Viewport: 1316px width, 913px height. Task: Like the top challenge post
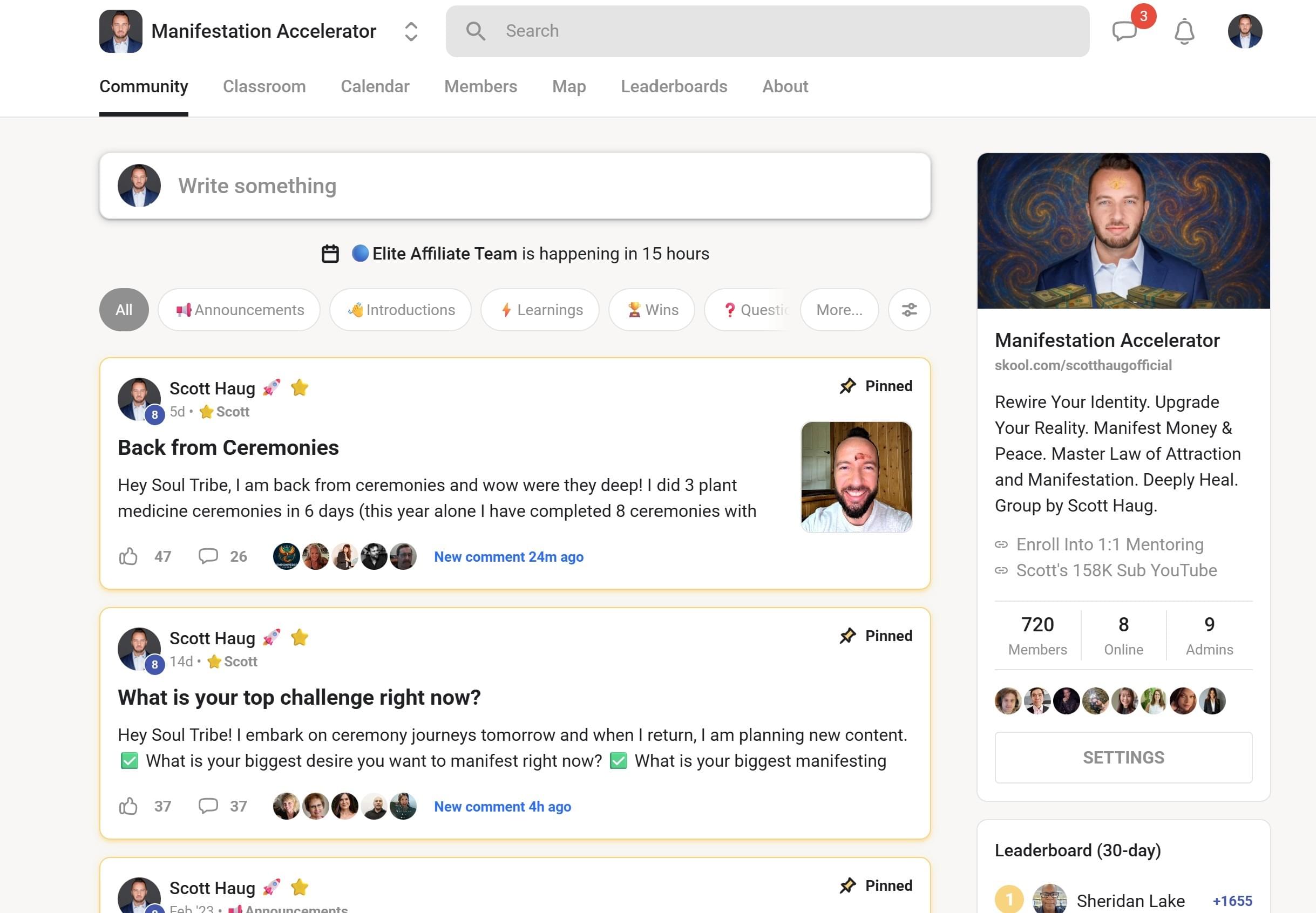(x=128, y=806)
